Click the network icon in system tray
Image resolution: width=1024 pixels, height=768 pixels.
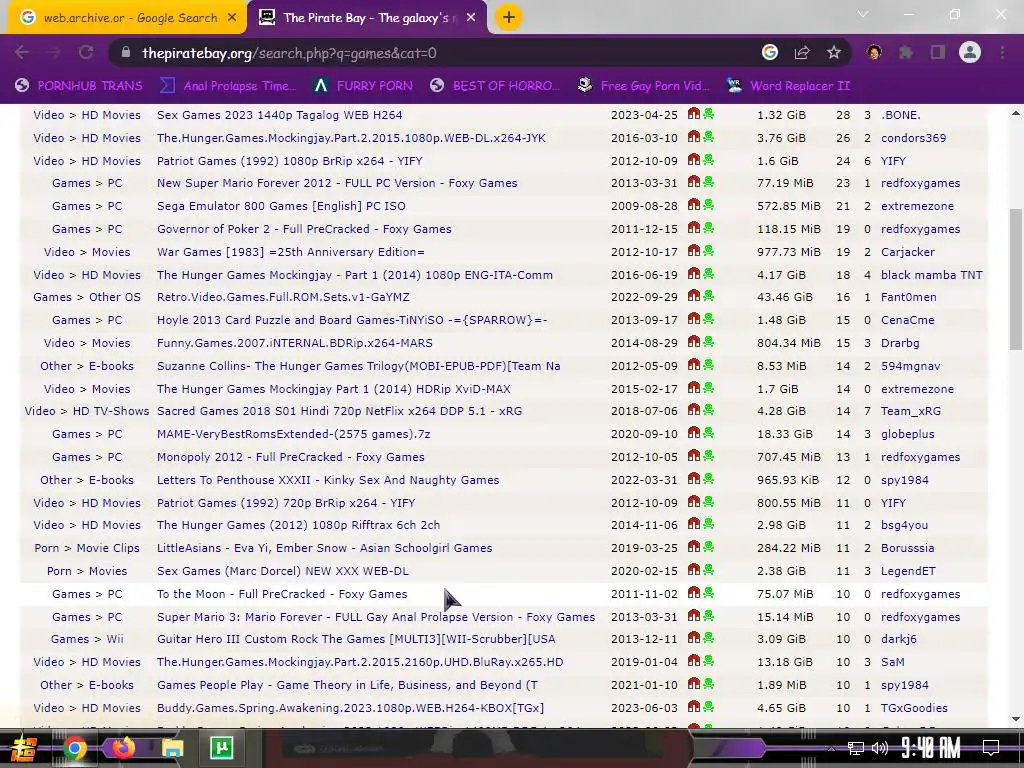tap(855, 748)
